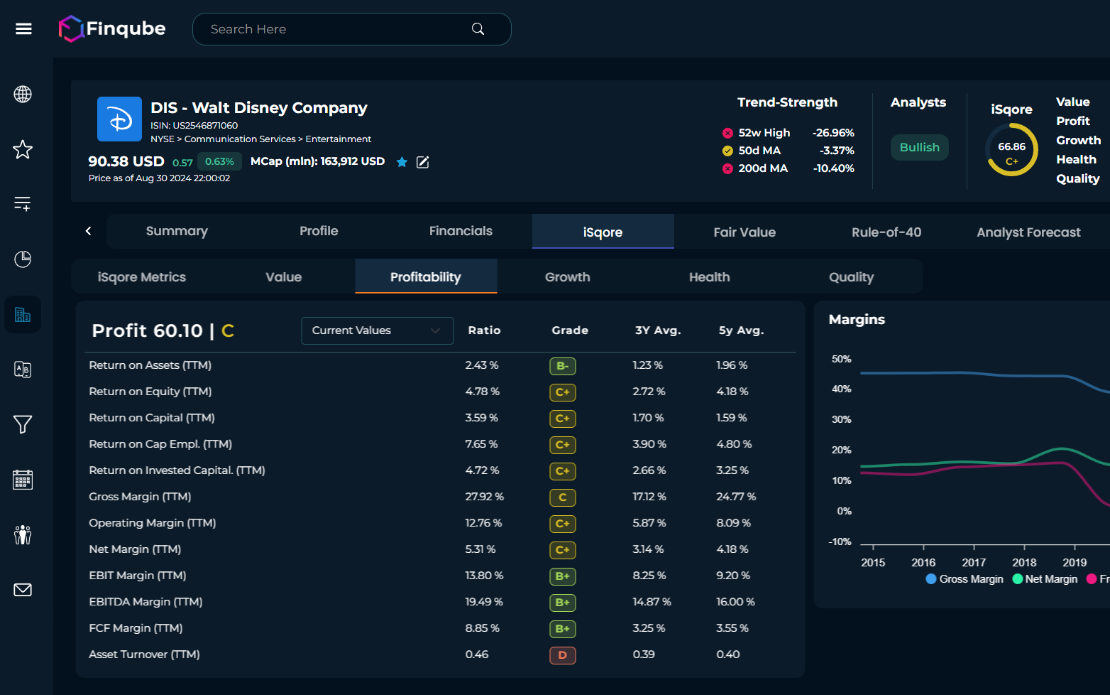Click the C+ grade badge for Return on Equity

click(563, 392)
